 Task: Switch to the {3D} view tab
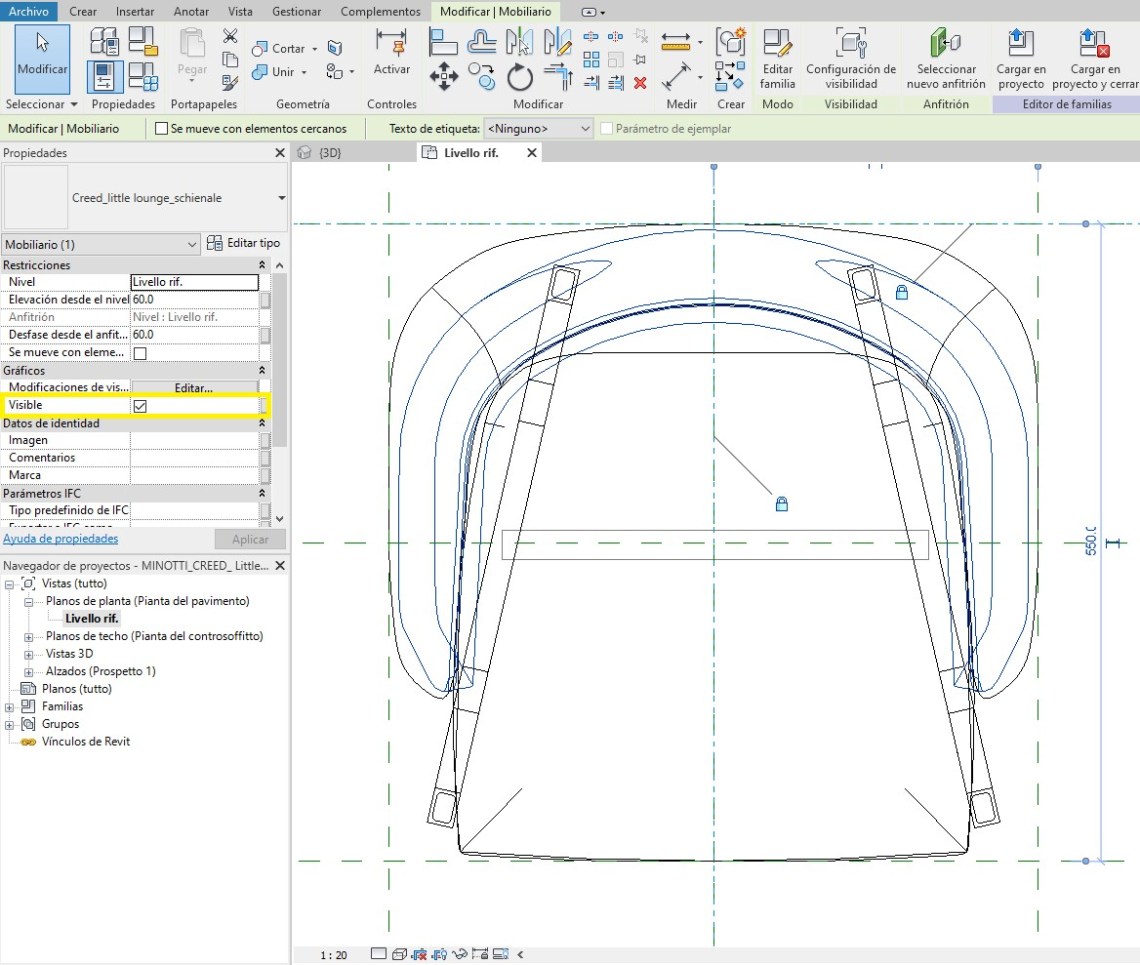pyautogui.click(x=330, y=153)
